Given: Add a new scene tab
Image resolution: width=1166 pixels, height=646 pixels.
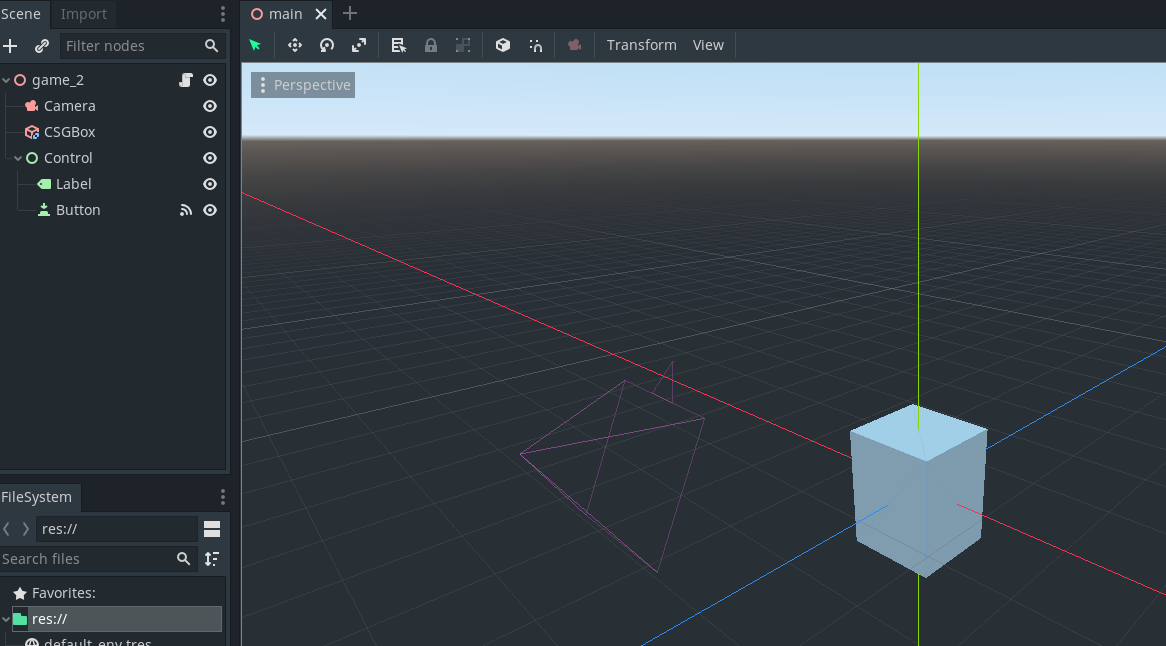Looking at the screenshot, I should [350, 13].
